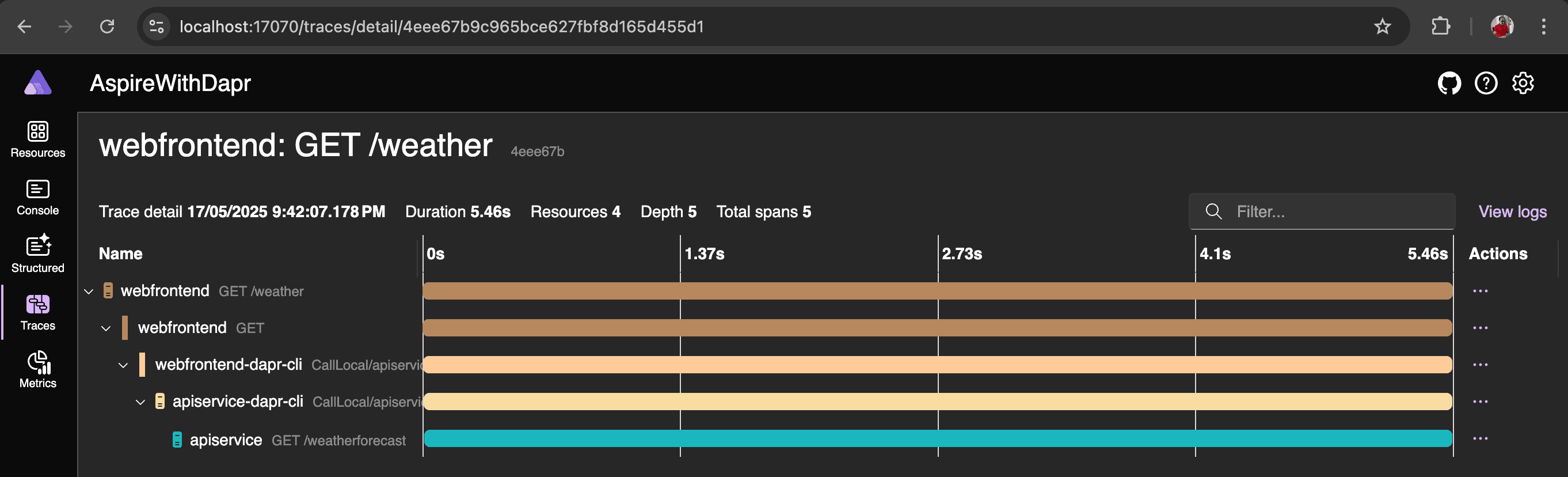Click the Duration 5.46s label
Image resolution: width=1568 pixels, height=477 pixels.
pyautogui.click(x=458, y=211)
